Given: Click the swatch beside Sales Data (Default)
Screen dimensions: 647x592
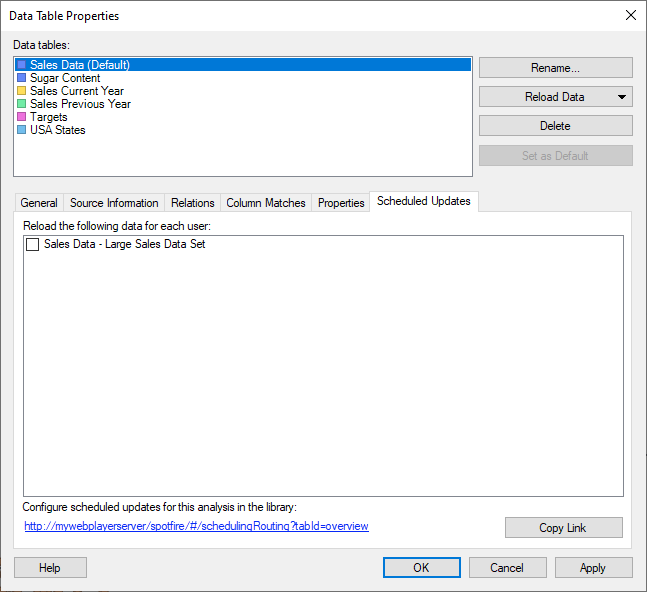Looking at the screenshot, I should coord(21,65).
